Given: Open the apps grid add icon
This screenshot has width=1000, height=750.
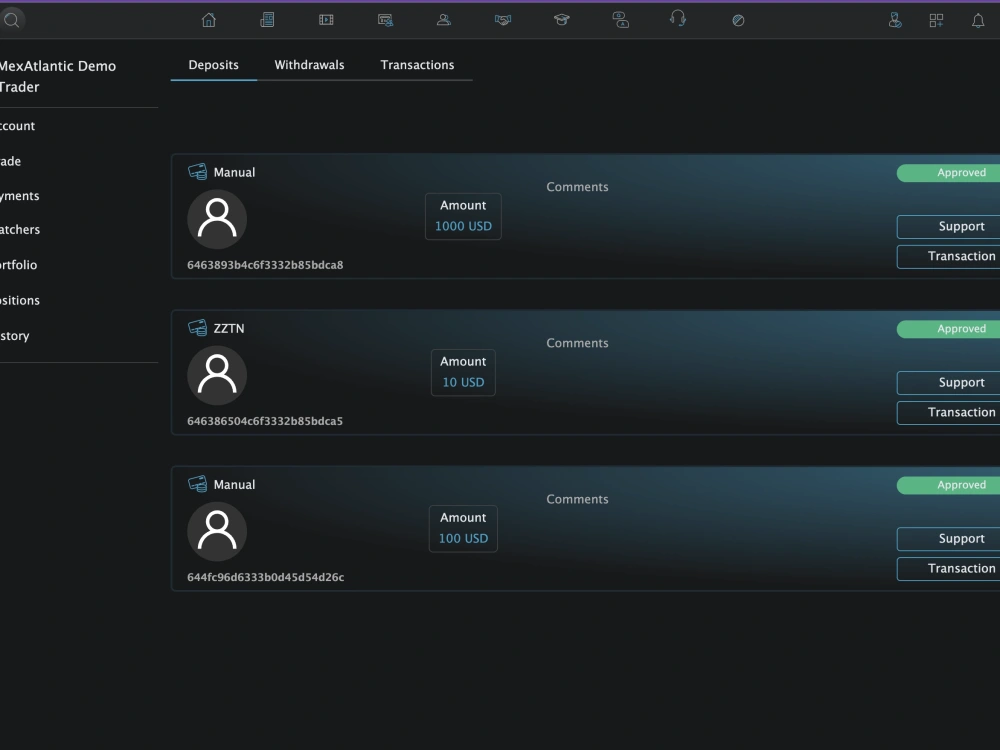Looking at the screenshot, I should point(936,20).
